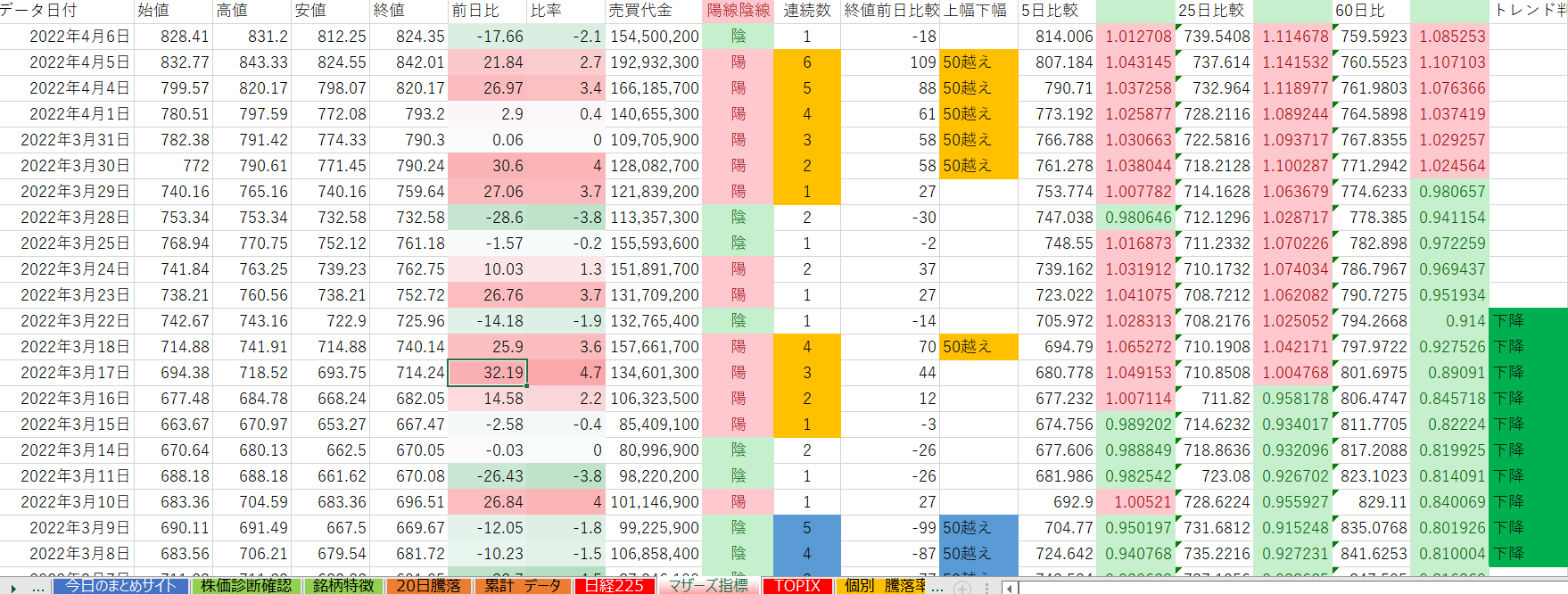The width and height of the screenshot is (1568, 594).
Task: Click low price 653.27
Action: tap(331, 425)
